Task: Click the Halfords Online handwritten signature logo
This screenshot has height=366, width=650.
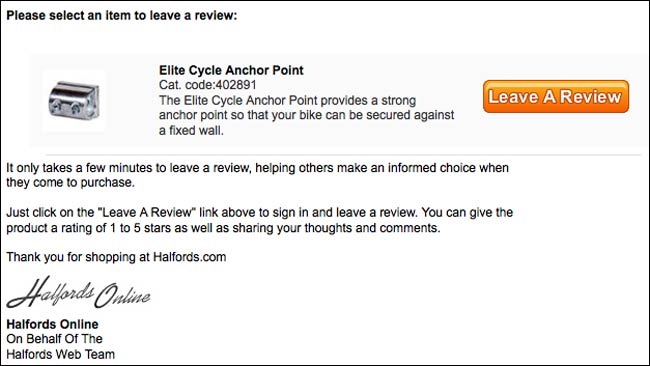Action: [78, 293]
